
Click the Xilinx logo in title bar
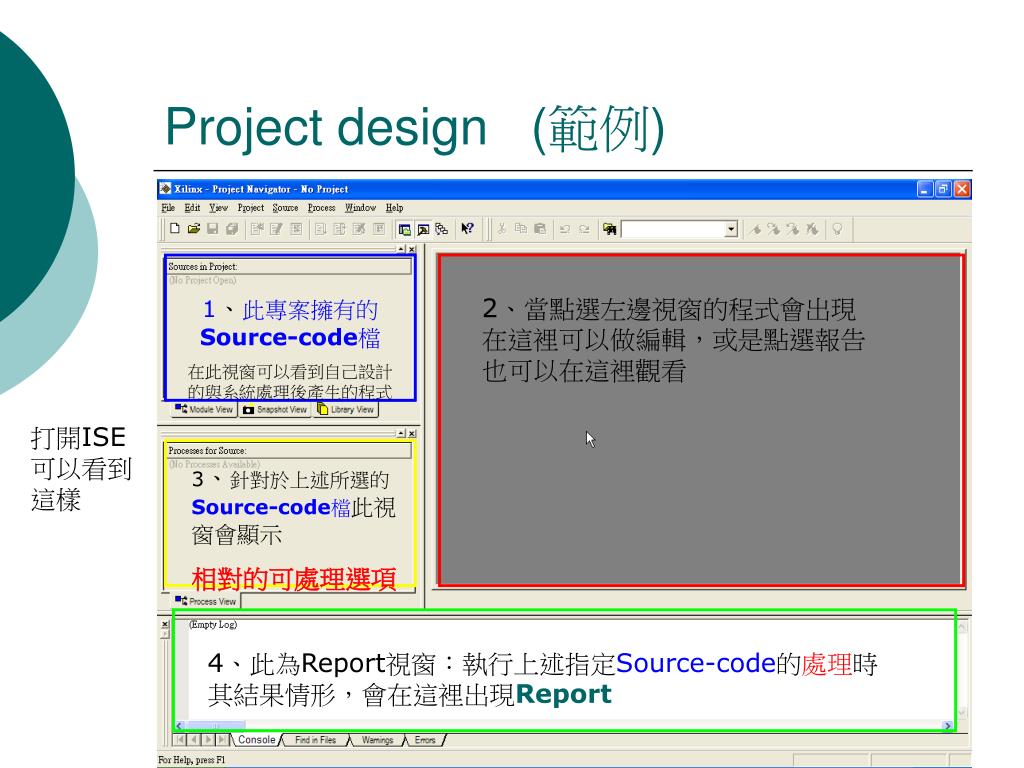point(165,189)
